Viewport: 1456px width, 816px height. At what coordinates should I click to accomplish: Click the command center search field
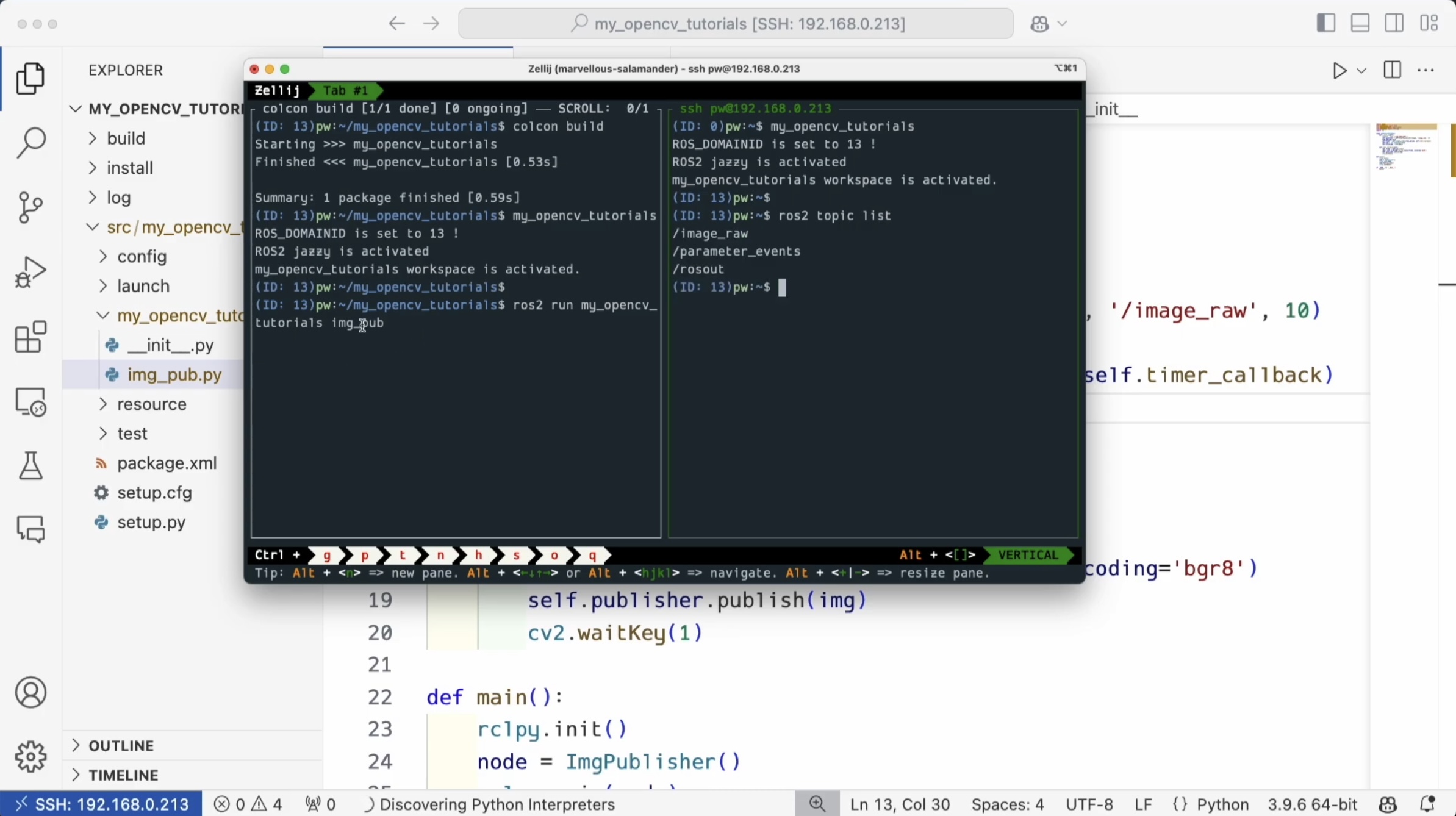coord(736,24)
